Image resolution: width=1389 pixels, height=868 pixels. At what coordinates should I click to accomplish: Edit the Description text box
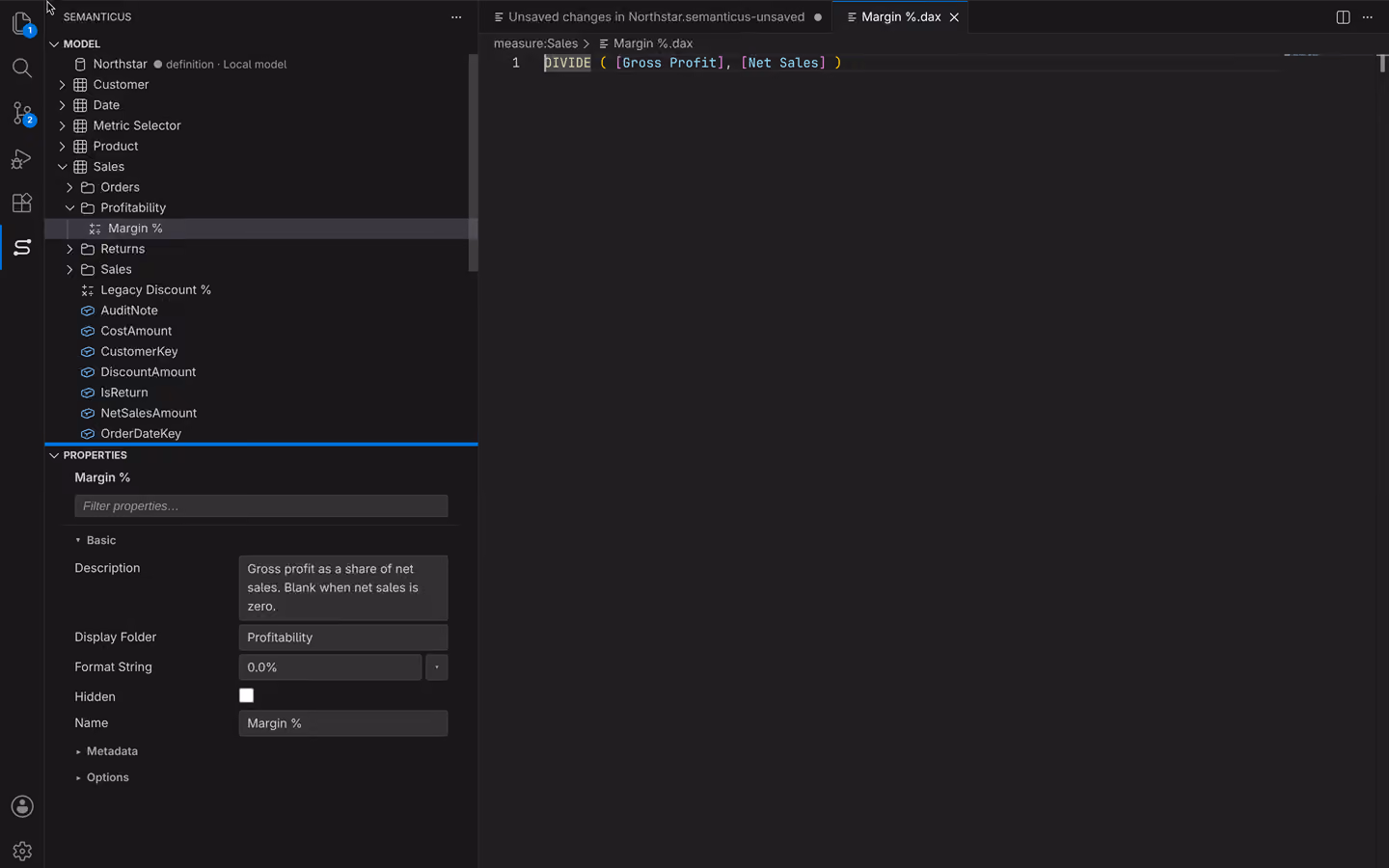(x=343, y=587)
